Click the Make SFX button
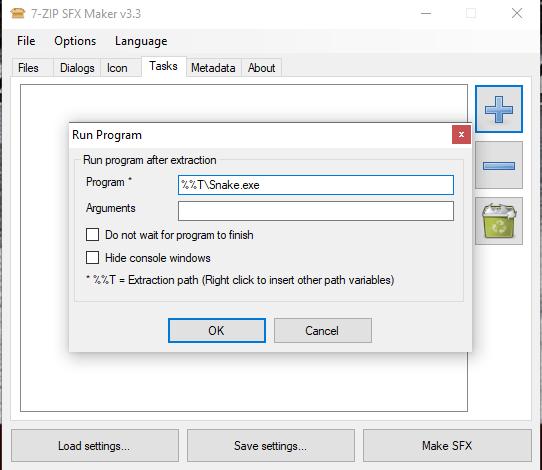 tap(447, 445)
